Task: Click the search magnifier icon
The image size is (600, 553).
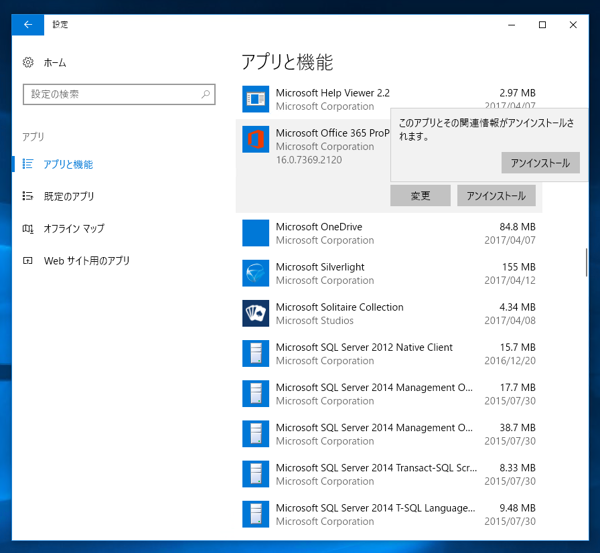Action: pyautogui.click(x=206, y=94)
